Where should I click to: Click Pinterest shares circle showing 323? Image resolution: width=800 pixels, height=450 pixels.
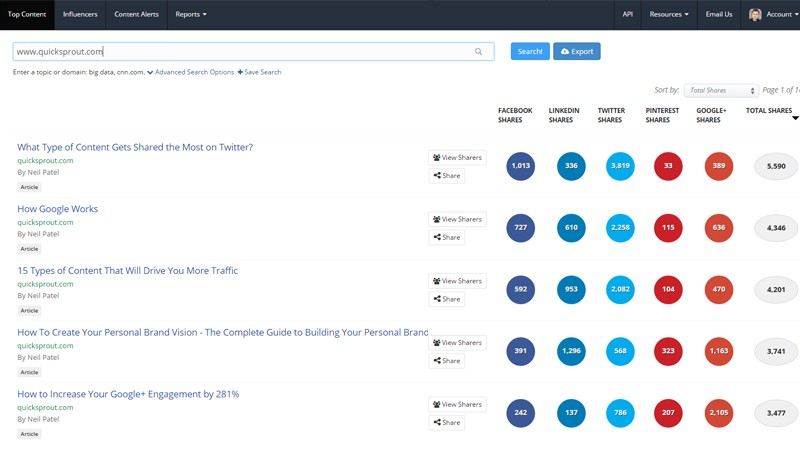[668, 351]
